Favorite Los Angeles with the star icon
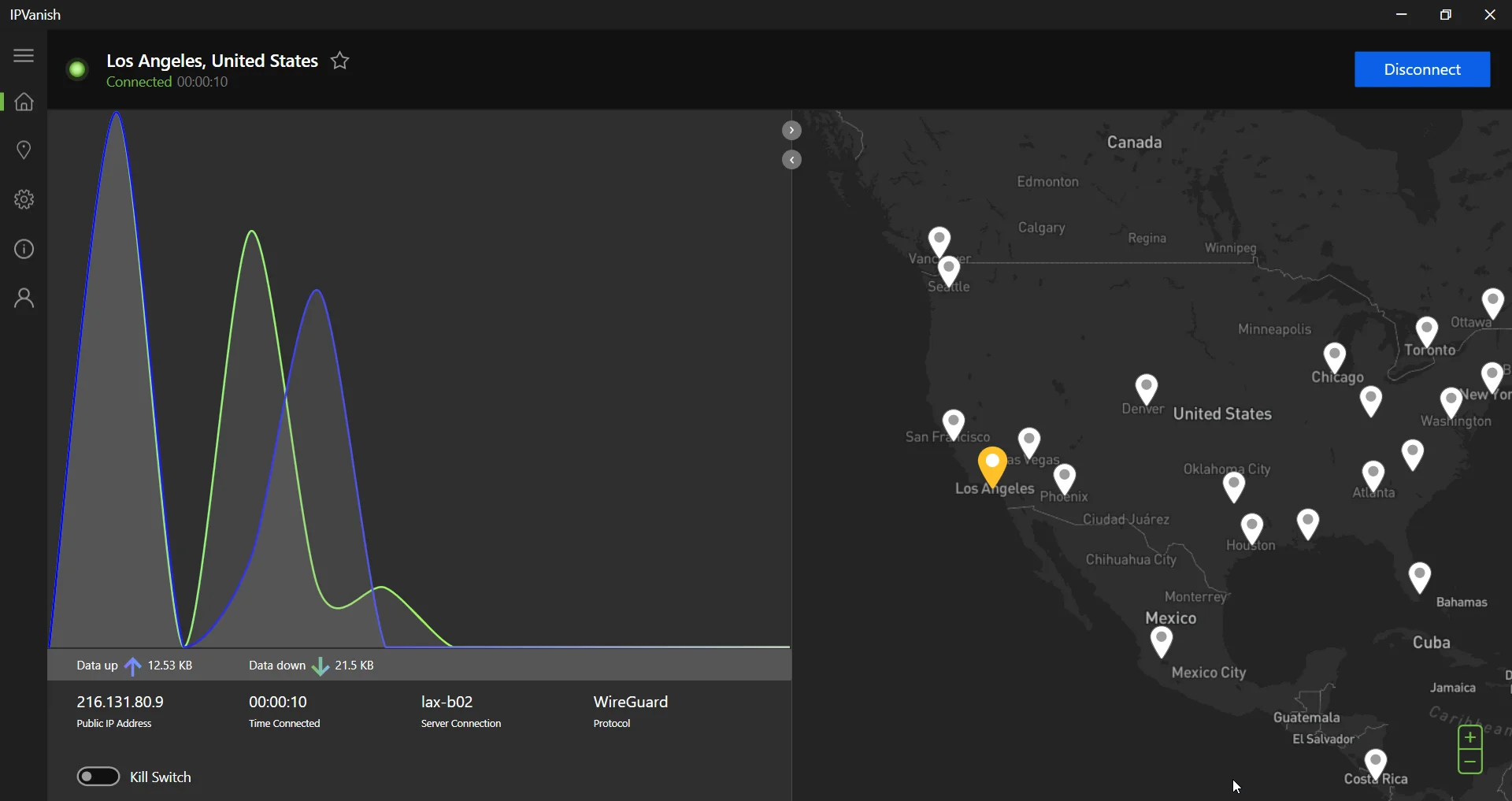The height and width of the screenshot is (801, 1512). point(340,61)
